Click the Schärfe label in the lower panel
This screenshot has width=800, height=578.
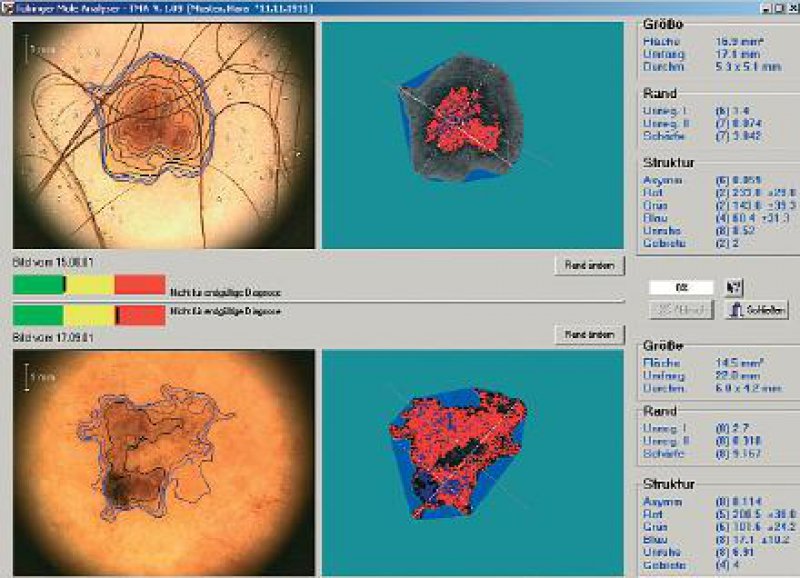(664, 454)
